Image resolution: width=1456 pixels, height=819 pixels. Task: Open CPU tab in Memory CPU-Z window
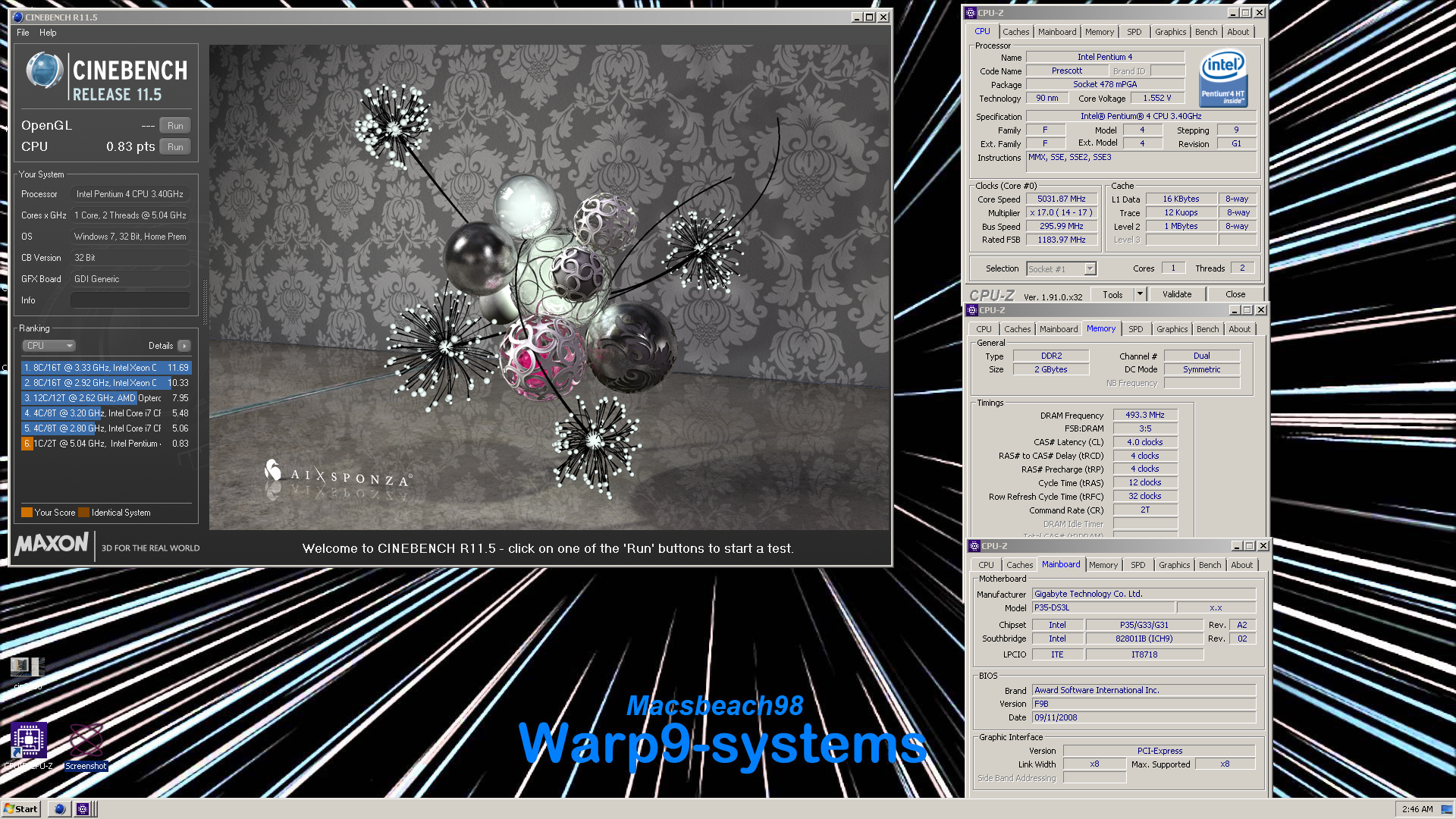[x=984, y=329]
